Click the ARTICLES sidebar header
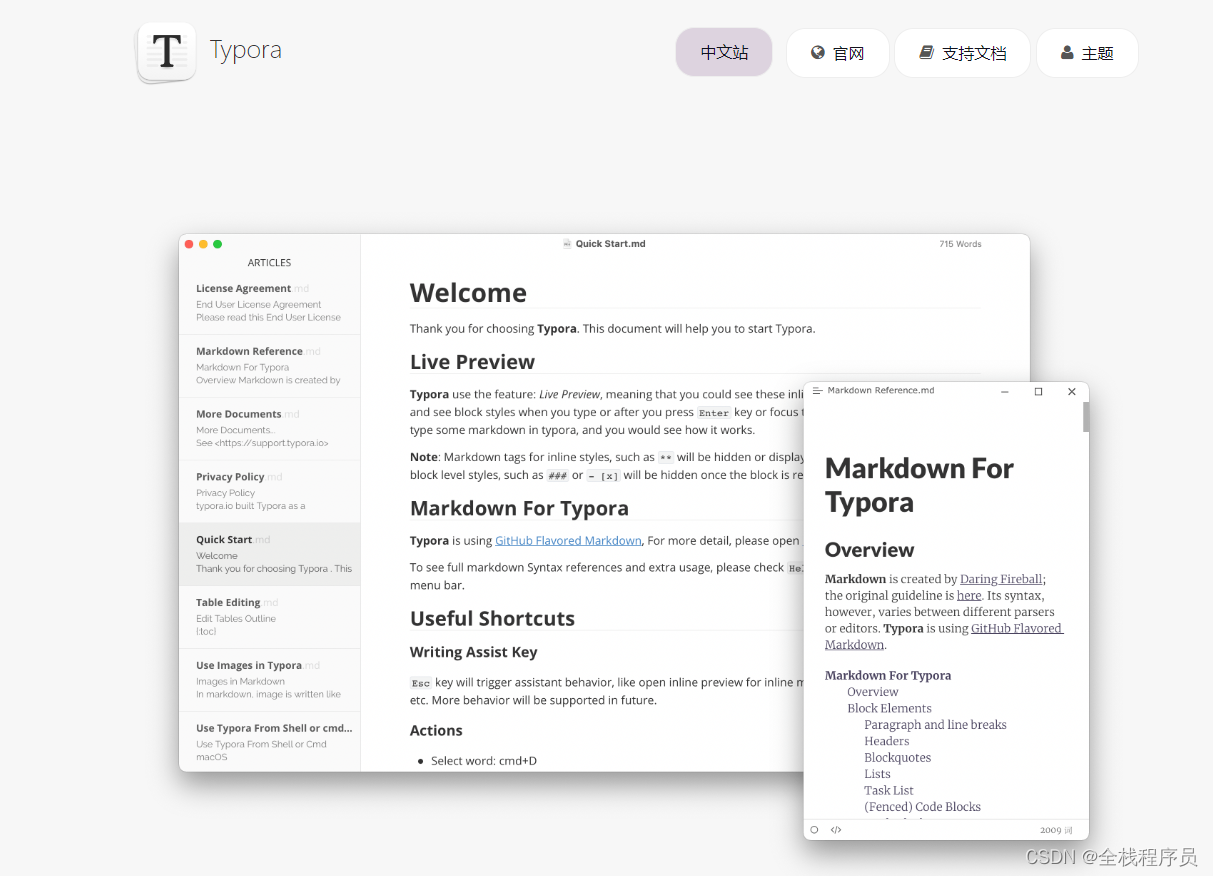The width and height of the screenshot is (1213, 876). click(x=269, y=263)
